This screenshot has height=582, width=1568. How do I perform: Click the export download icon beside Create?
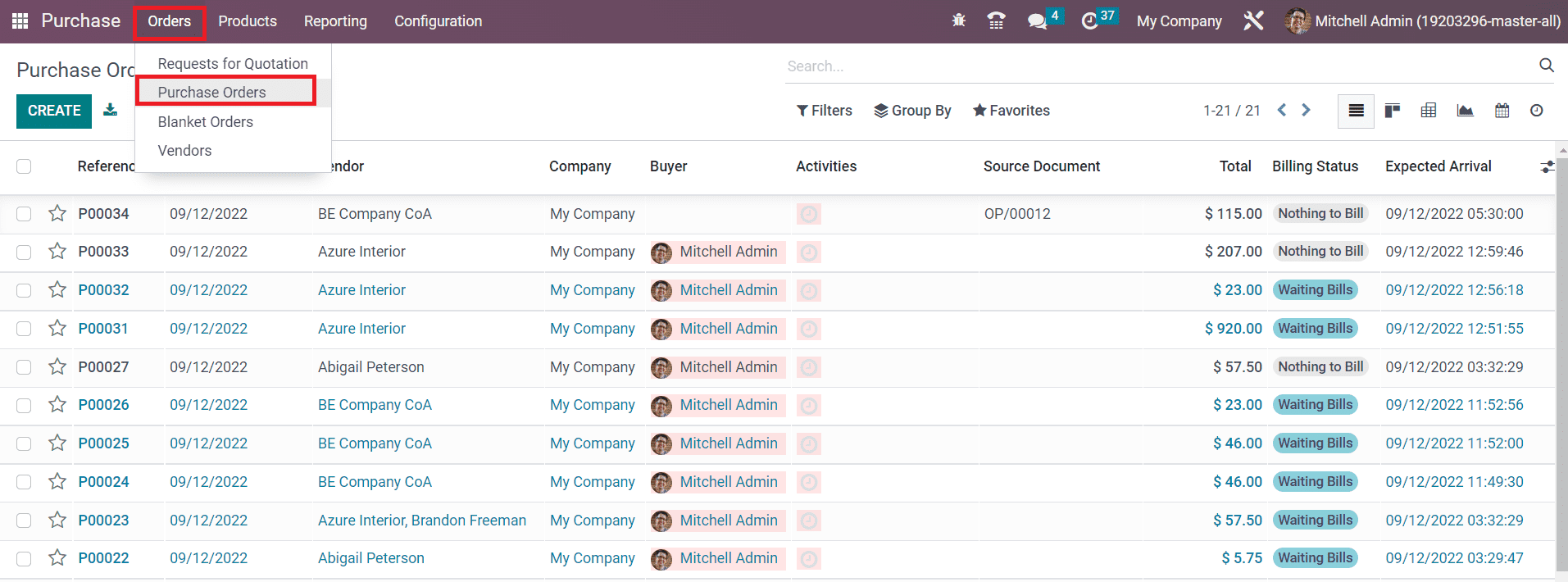pyautogui.click(x=110, y=111)
